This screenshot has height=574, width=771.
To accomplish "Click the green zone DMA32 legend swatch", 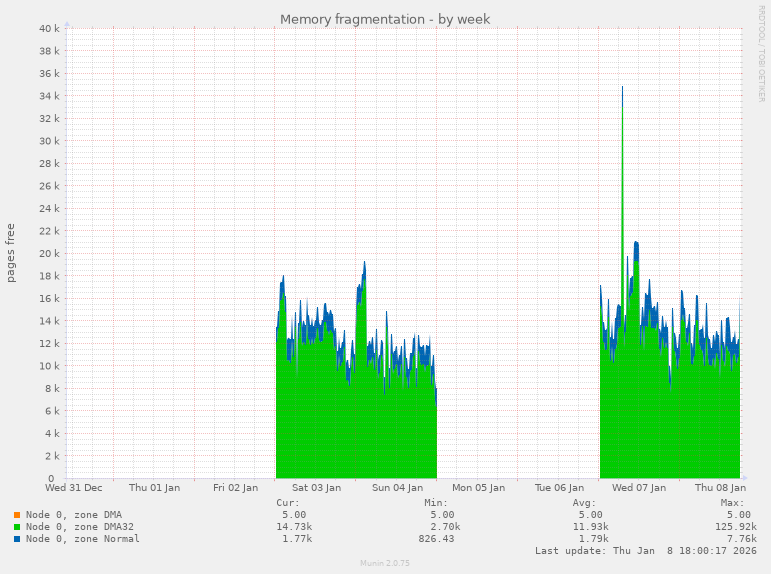I will (x=17, y=527).
